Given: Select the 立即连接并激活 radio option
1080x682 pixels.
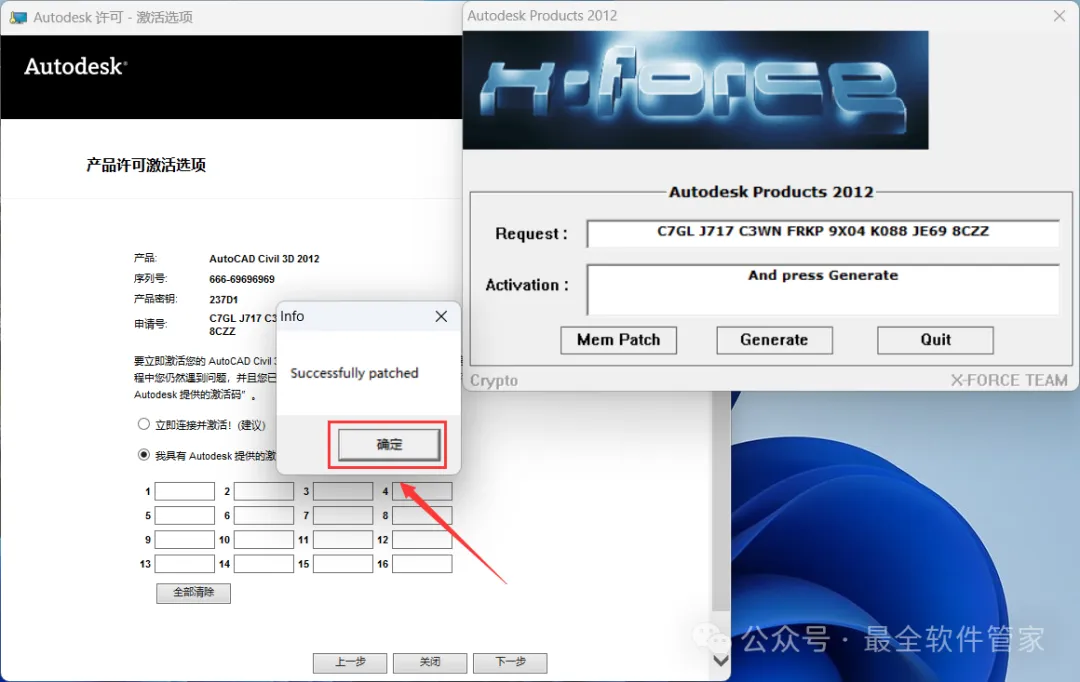Looking at the screenshot, I should click(143, 424).
